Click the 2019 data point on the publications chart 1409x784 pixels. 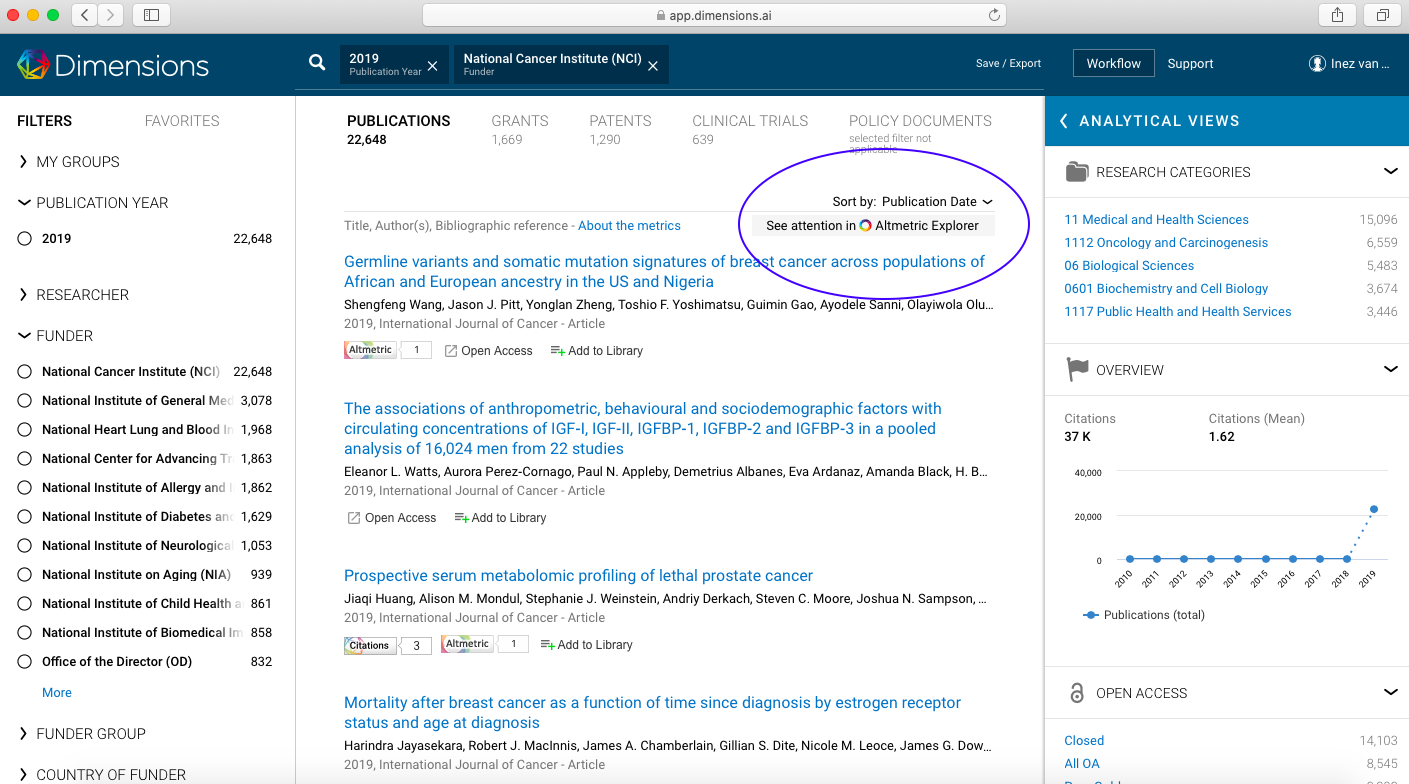point(1372,507)
